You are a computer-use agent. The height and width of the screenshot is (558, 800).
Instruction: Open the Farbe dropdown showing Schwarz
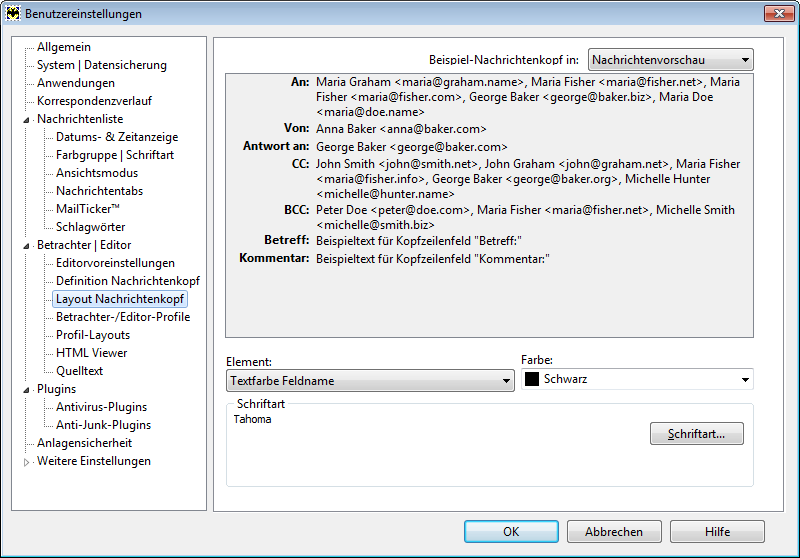click(x=637, y=379)
